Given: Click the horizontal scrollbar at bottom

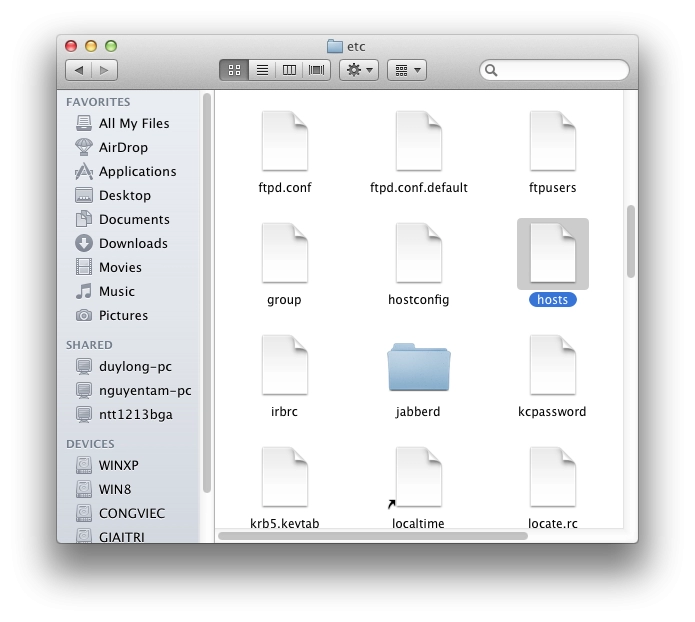Looking at the screenshot, I should click(x=373, y=536).
